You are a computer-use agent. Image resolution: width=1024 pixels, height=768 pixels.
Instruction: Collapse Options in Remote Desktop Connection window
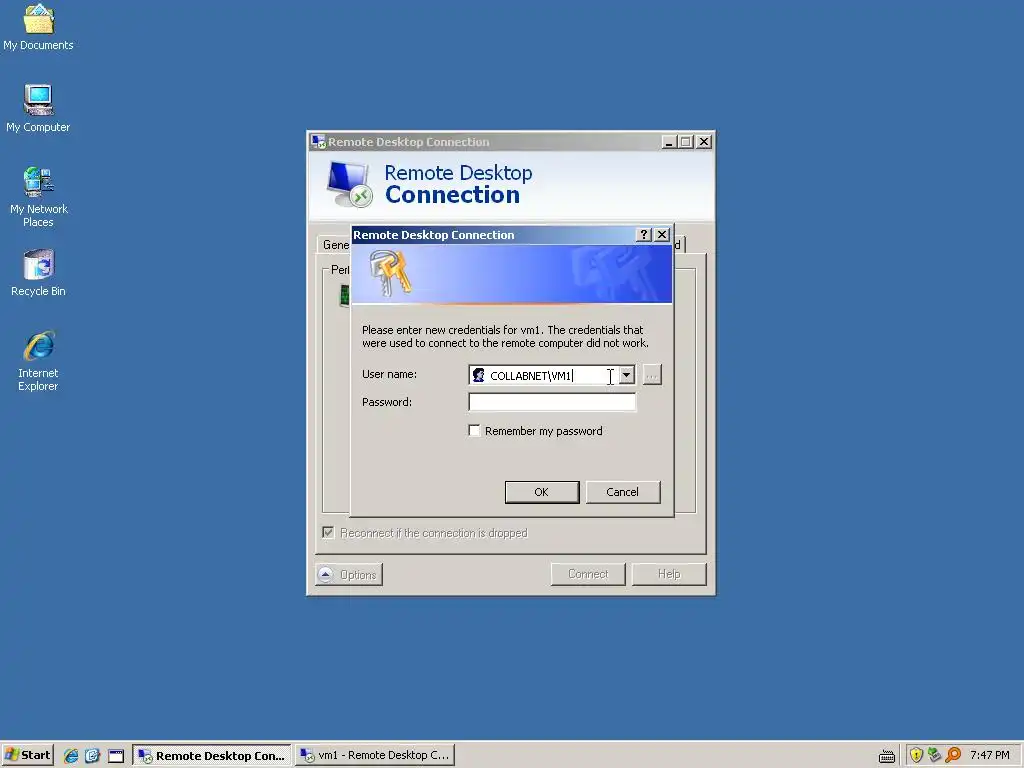point(349,575)
